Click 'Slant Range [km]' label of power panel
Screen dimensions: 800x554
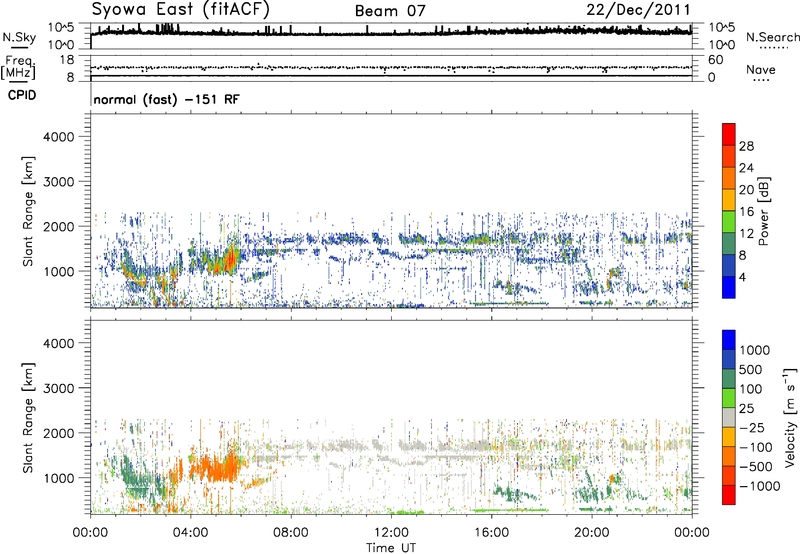(x=28, y=211)
